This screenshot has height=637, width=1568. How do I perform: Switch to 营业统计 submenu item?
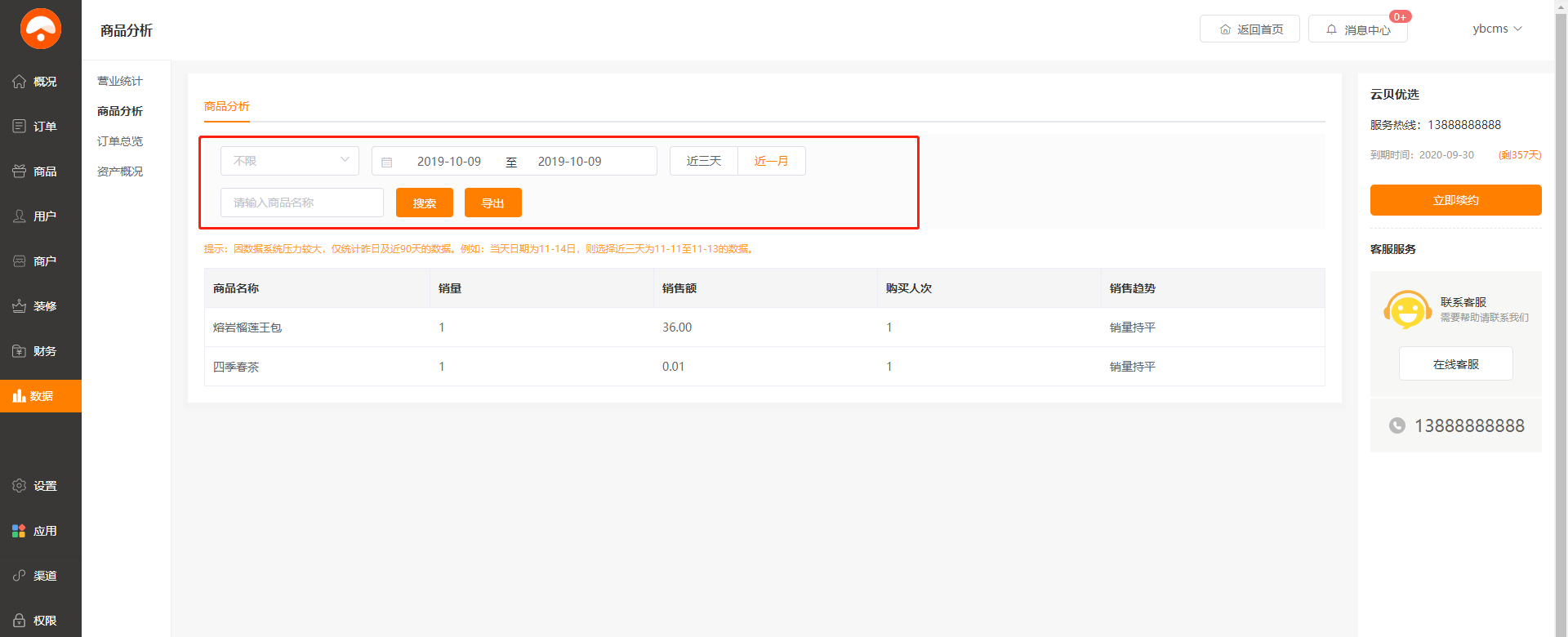(x=120, y=81)
